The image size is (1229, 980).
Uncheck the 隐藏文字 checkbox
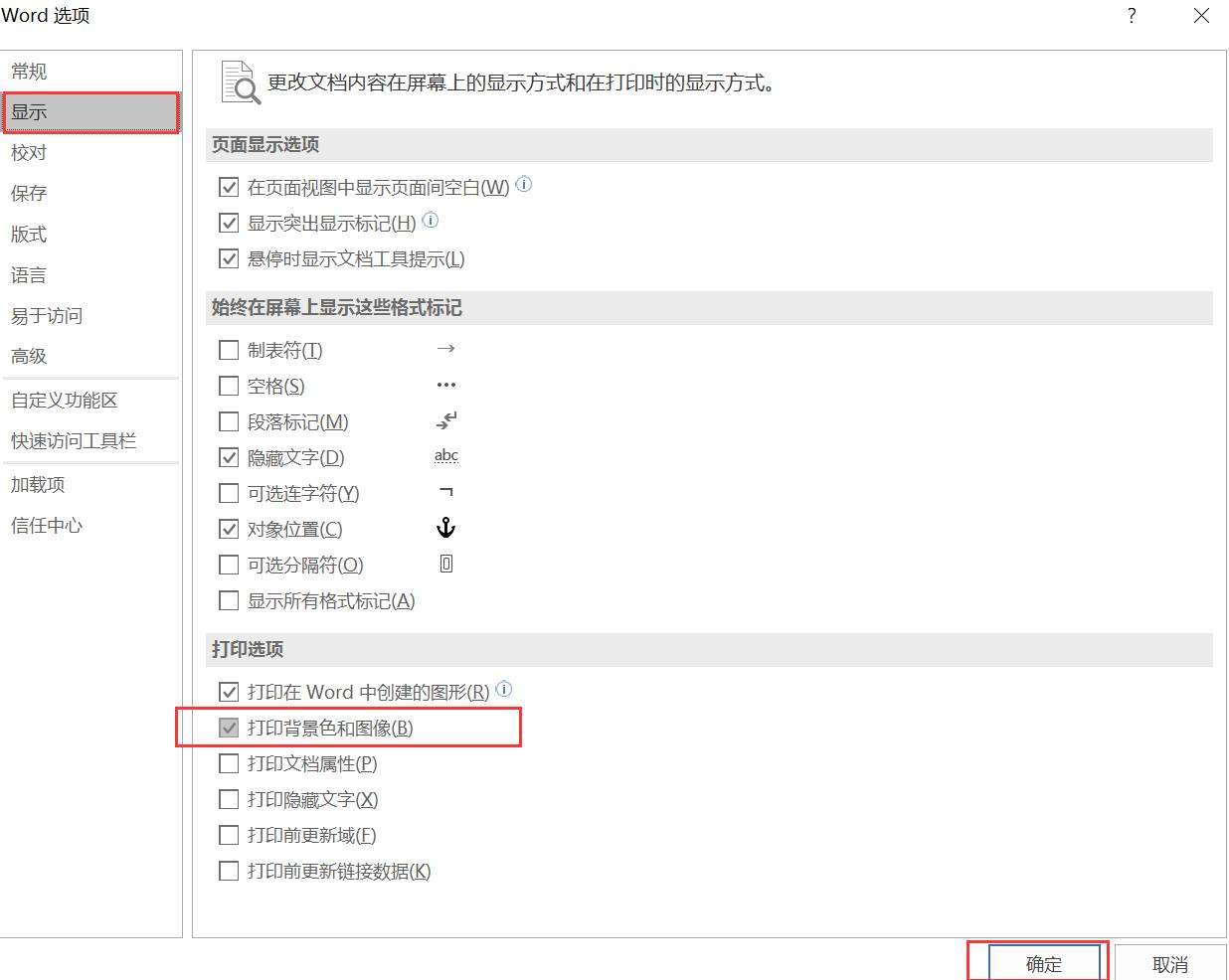(228, 457)
